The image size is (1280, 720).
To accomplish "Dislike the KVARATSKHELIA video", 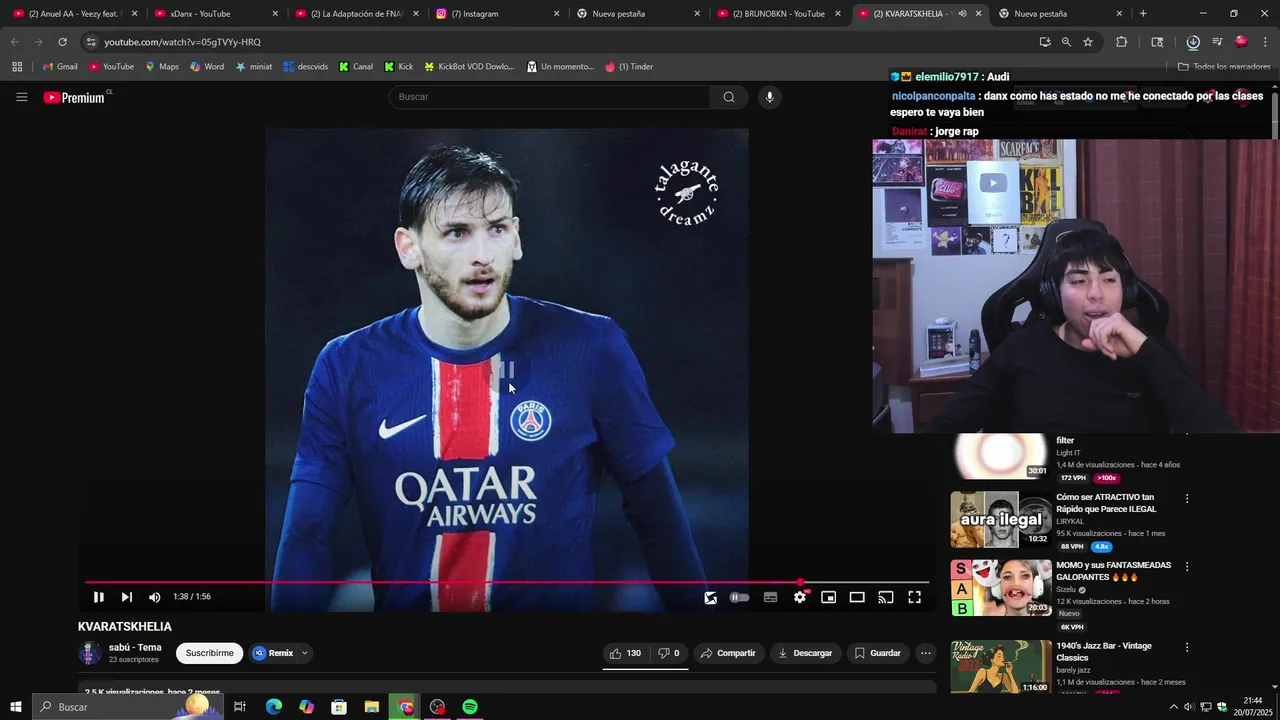I will click(669, 653).
